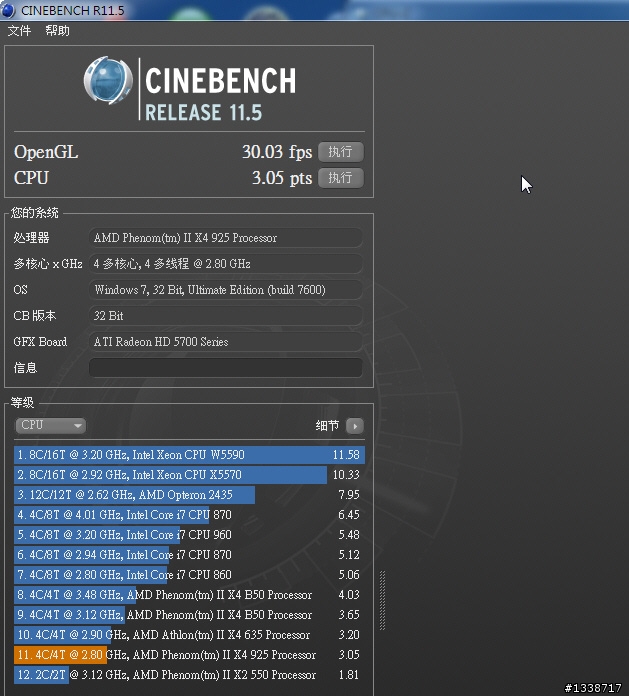The image size is (629, 696).
Task: Click the GFX Board field with ATI Radeon HD 5700
Action: 225,342
